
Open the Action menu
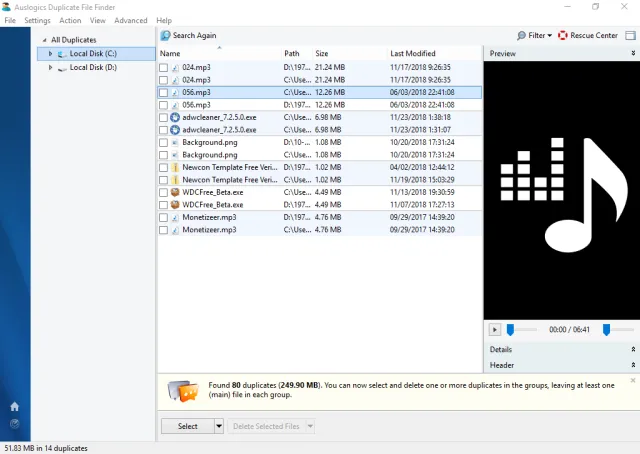(x=70, y=20)
